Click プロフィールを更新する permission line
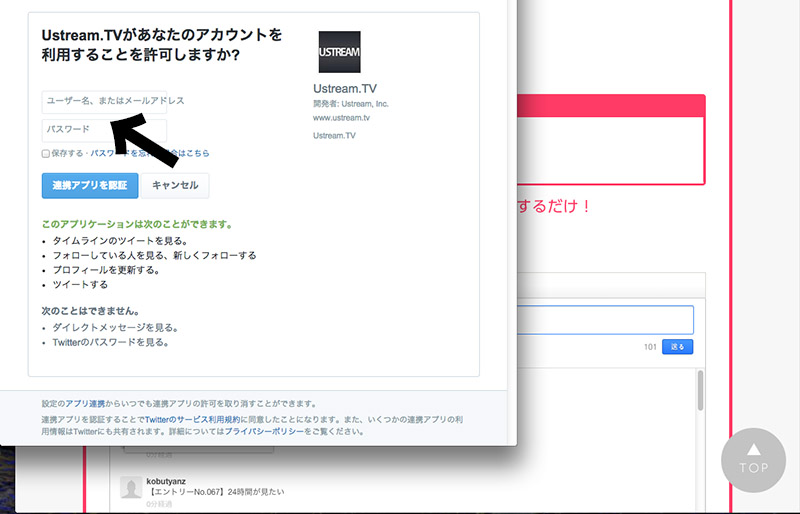 (106, 270)
